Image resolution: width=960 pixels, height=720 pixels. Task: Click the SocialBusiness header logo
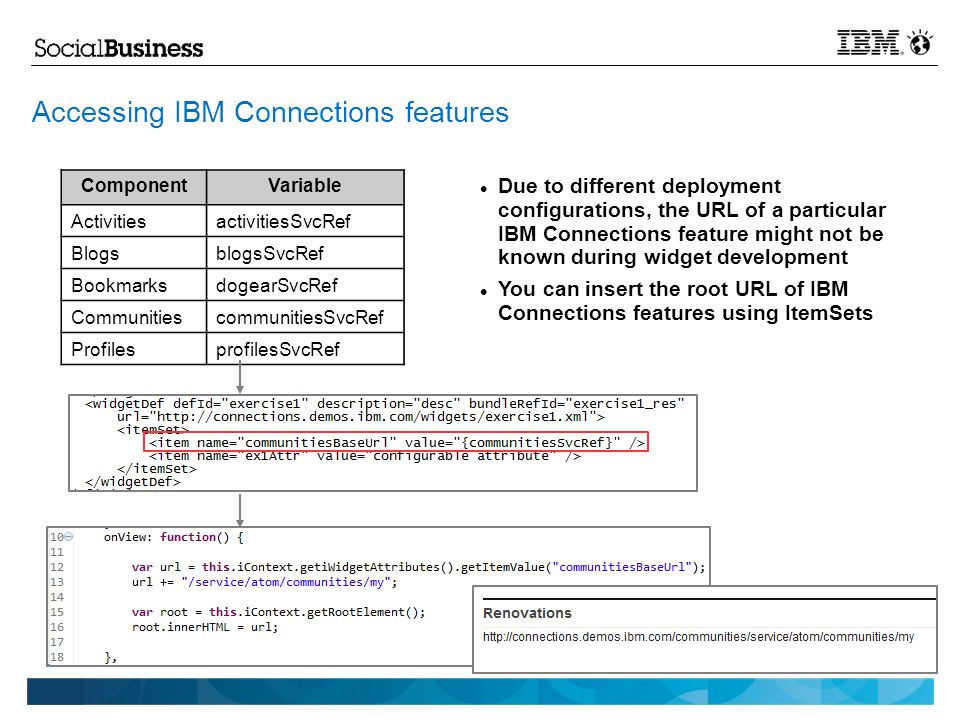click(118, 48)
